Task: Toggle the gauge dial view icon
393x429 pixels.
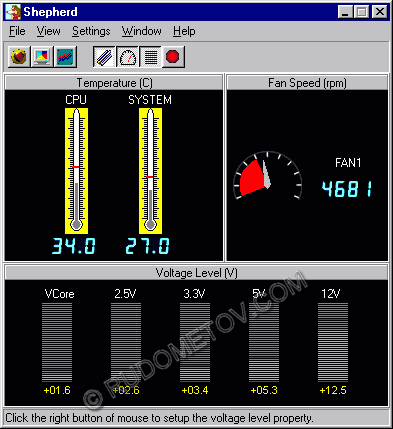Action: (128, 57)
